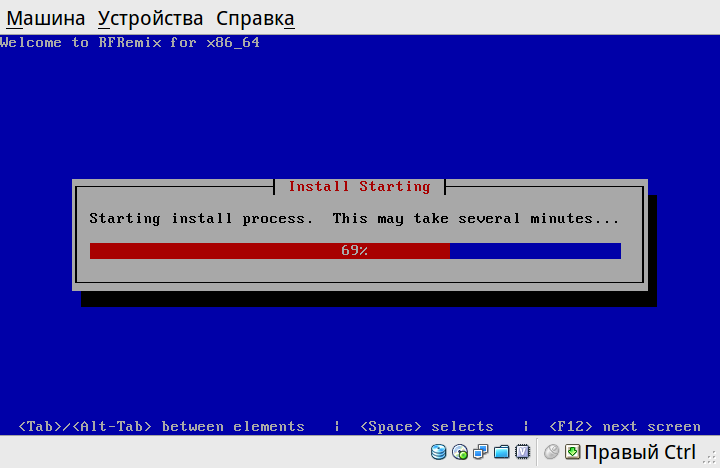The width and height of the screenshot is (720, 468).
Task: Click the shared folders status icon
Action: [501, 452]
